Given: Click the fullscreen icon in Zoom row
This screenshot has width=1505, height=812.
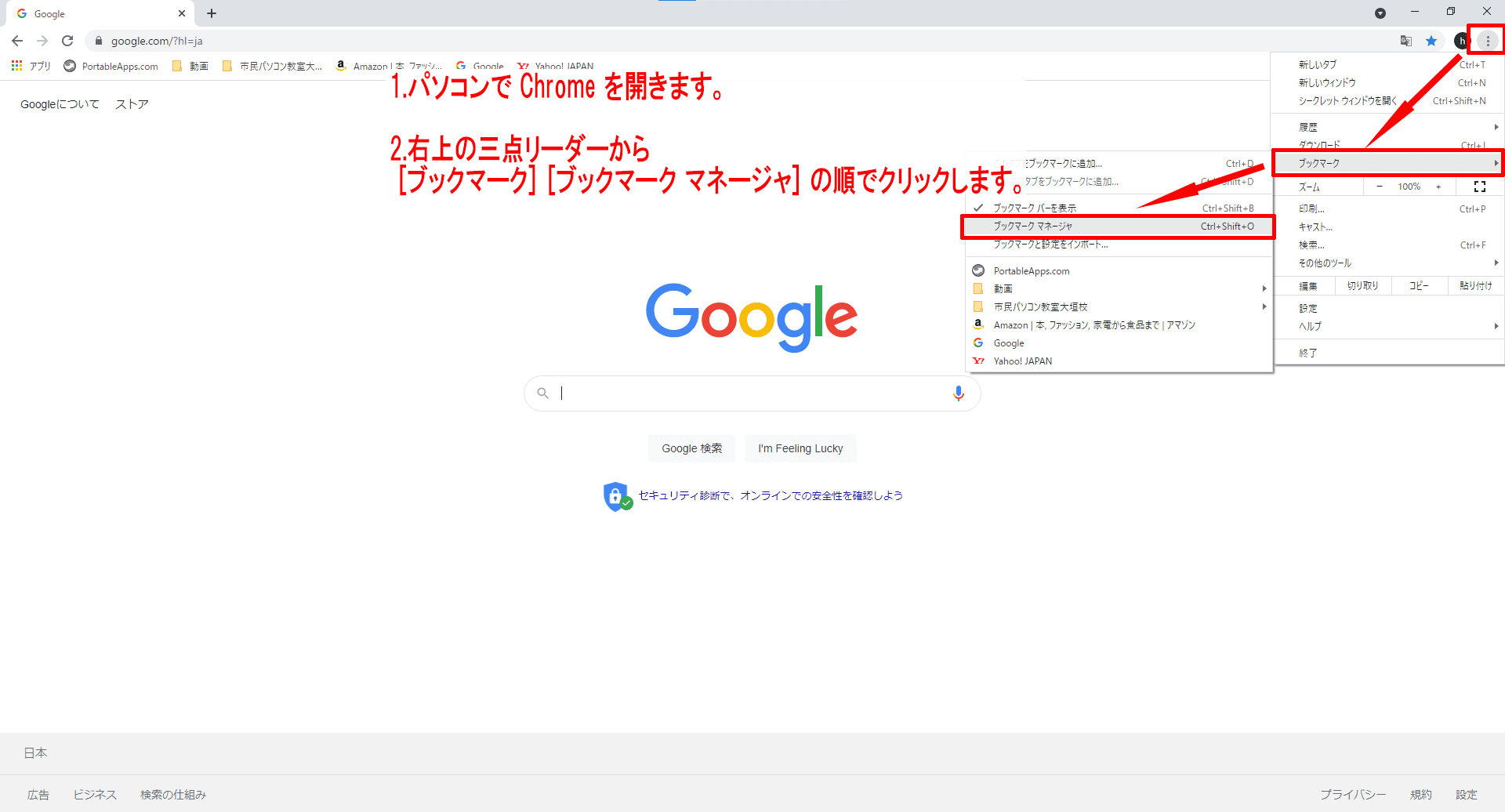Looking at the screenshot, I should coord(1479,187).
